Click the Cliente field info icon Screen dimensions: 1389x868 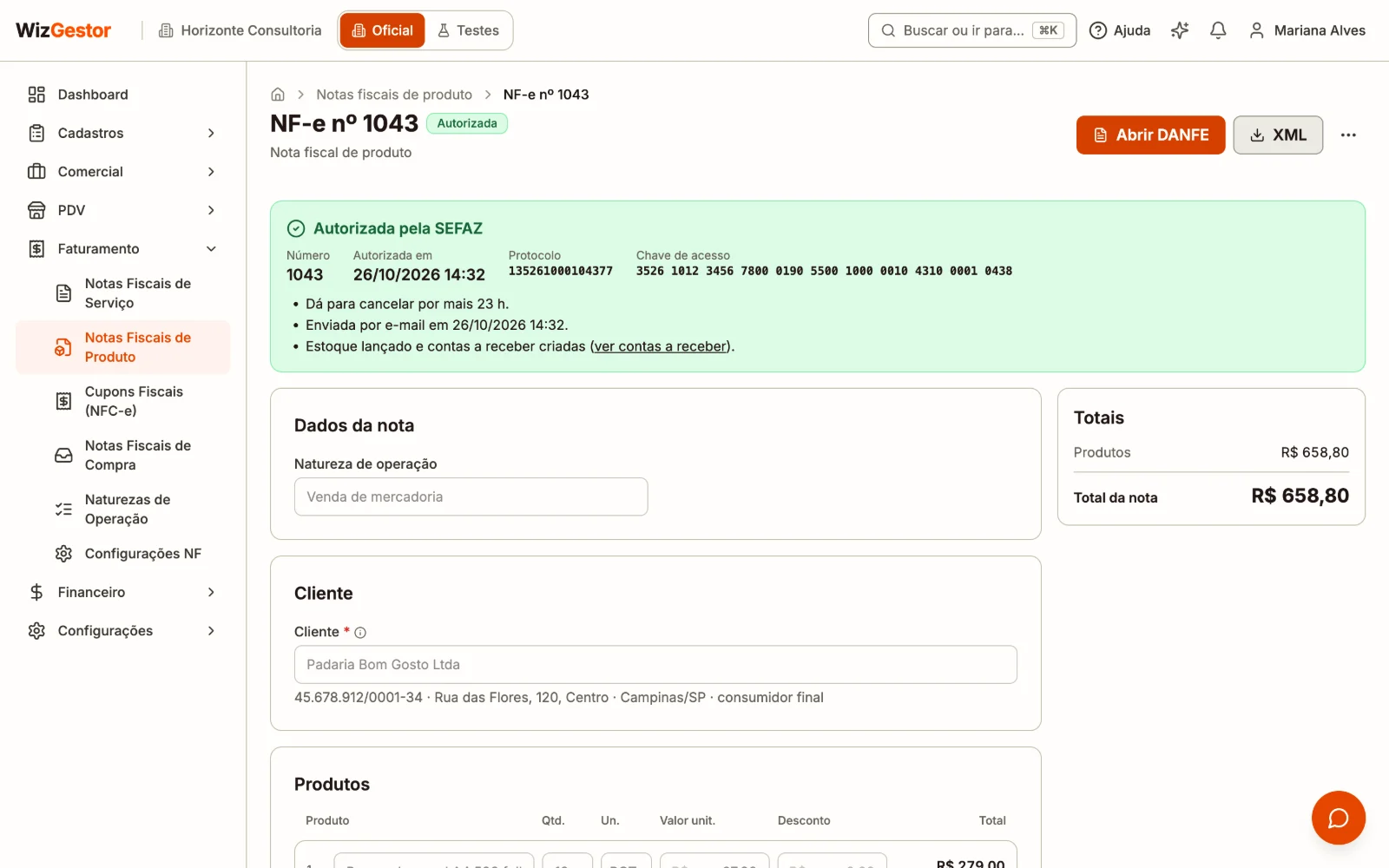tap(360, 633)
